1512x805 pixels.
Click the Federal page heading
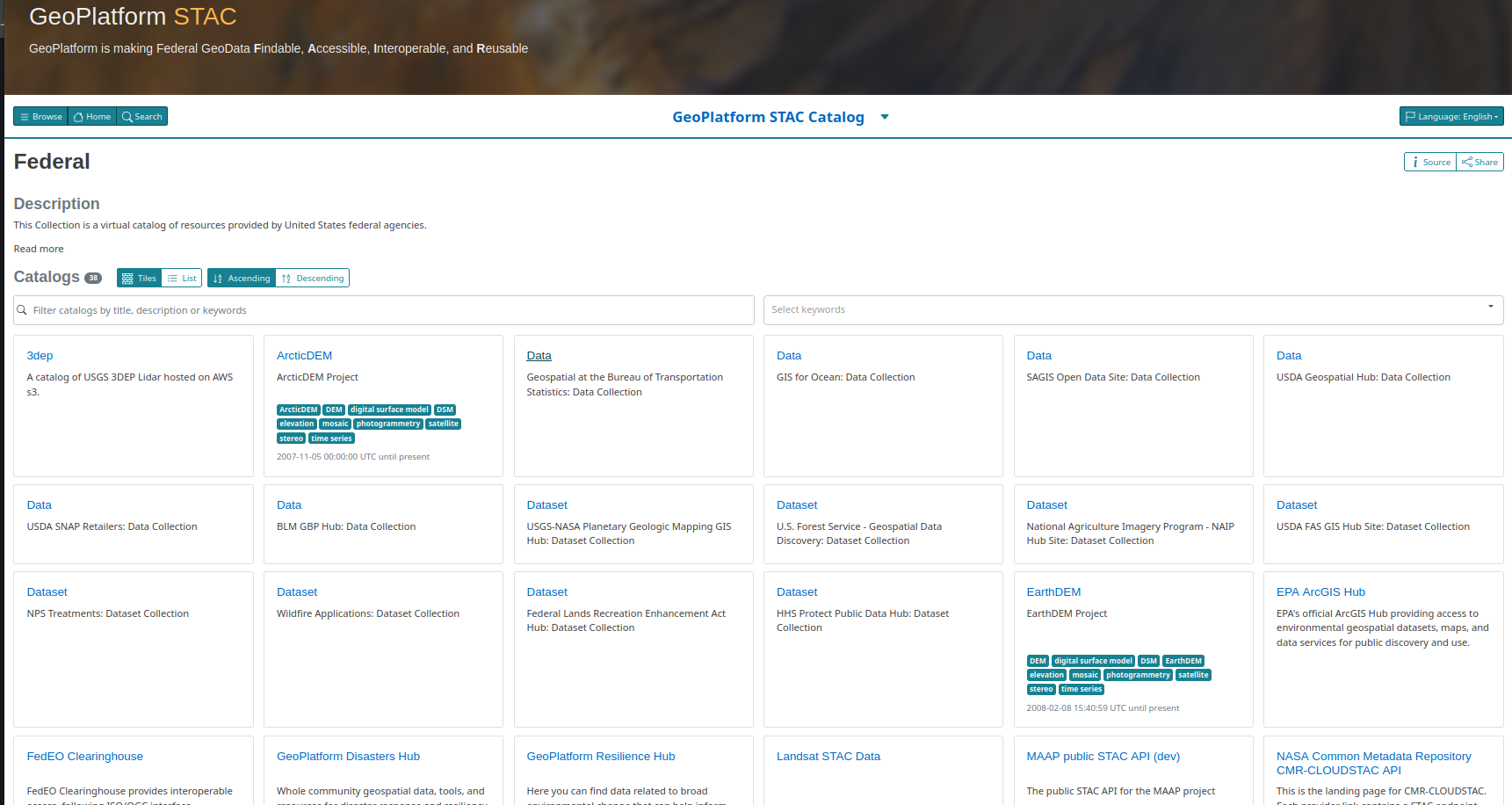point(52,162)
